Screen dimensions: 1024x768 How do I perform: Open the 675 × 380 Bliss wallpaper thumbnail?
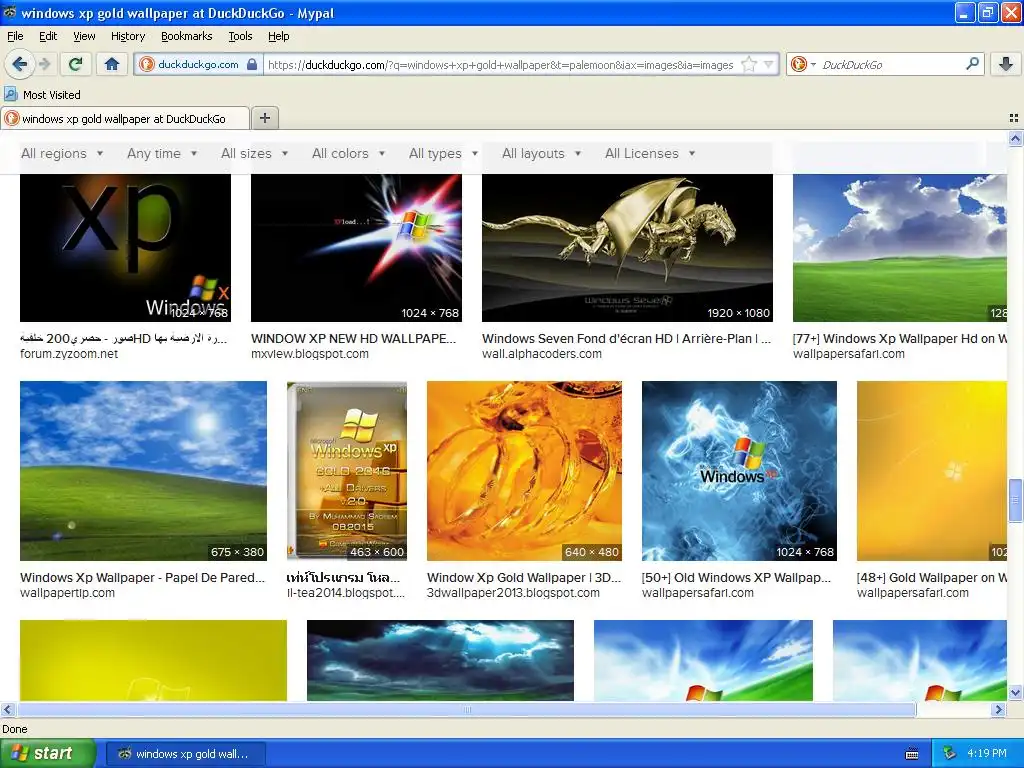pos(143,471)
